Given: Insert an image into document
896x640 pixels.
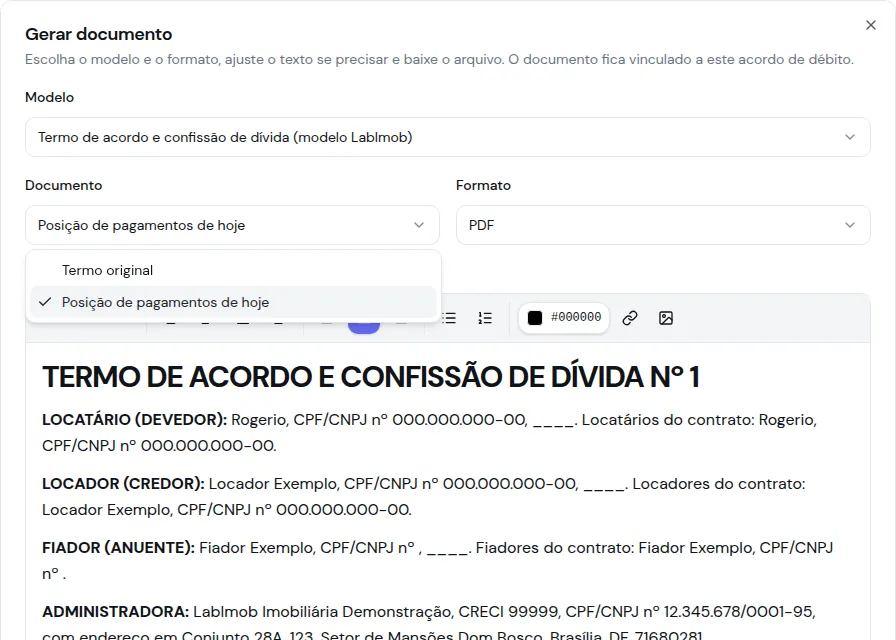Looking at the screenshot, I should coord(666,318).
